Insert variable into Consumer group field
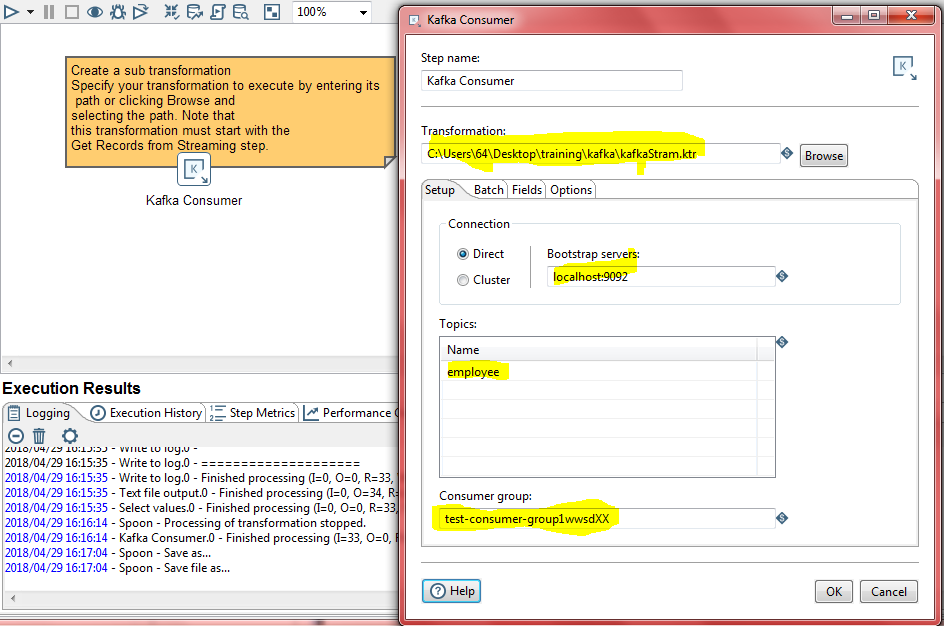Viewport: 944px width, 626px height. tap(782, 518)
